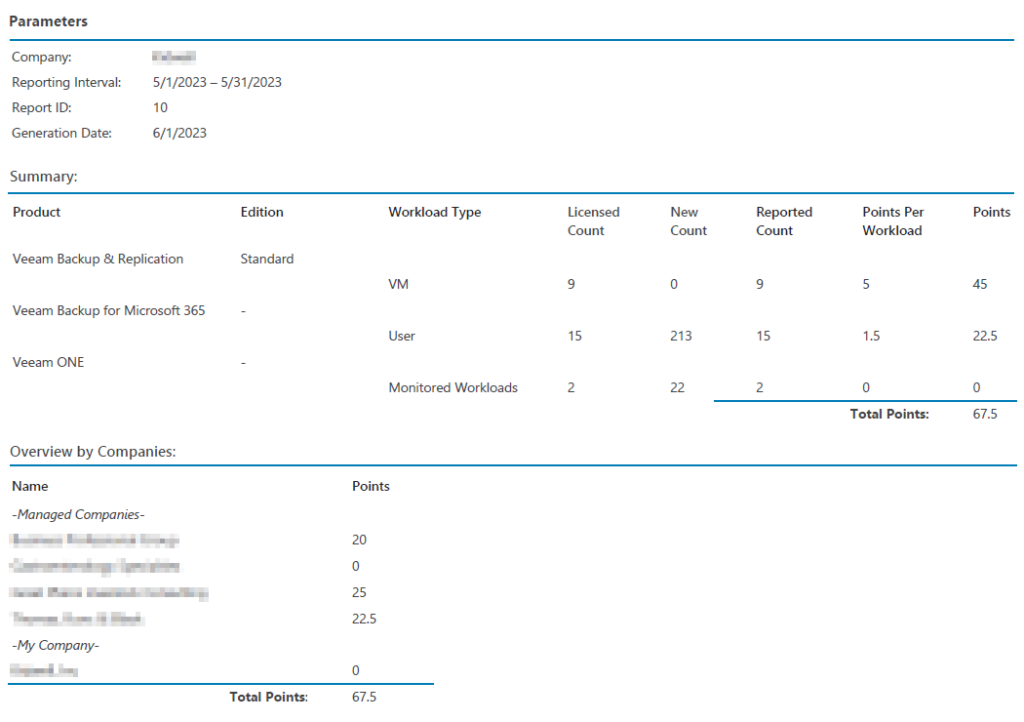Select the generation date "6/1/2023"
The width and height of the screenshot is (1024, 722).
pyautogui.click(x=180, y=133)
